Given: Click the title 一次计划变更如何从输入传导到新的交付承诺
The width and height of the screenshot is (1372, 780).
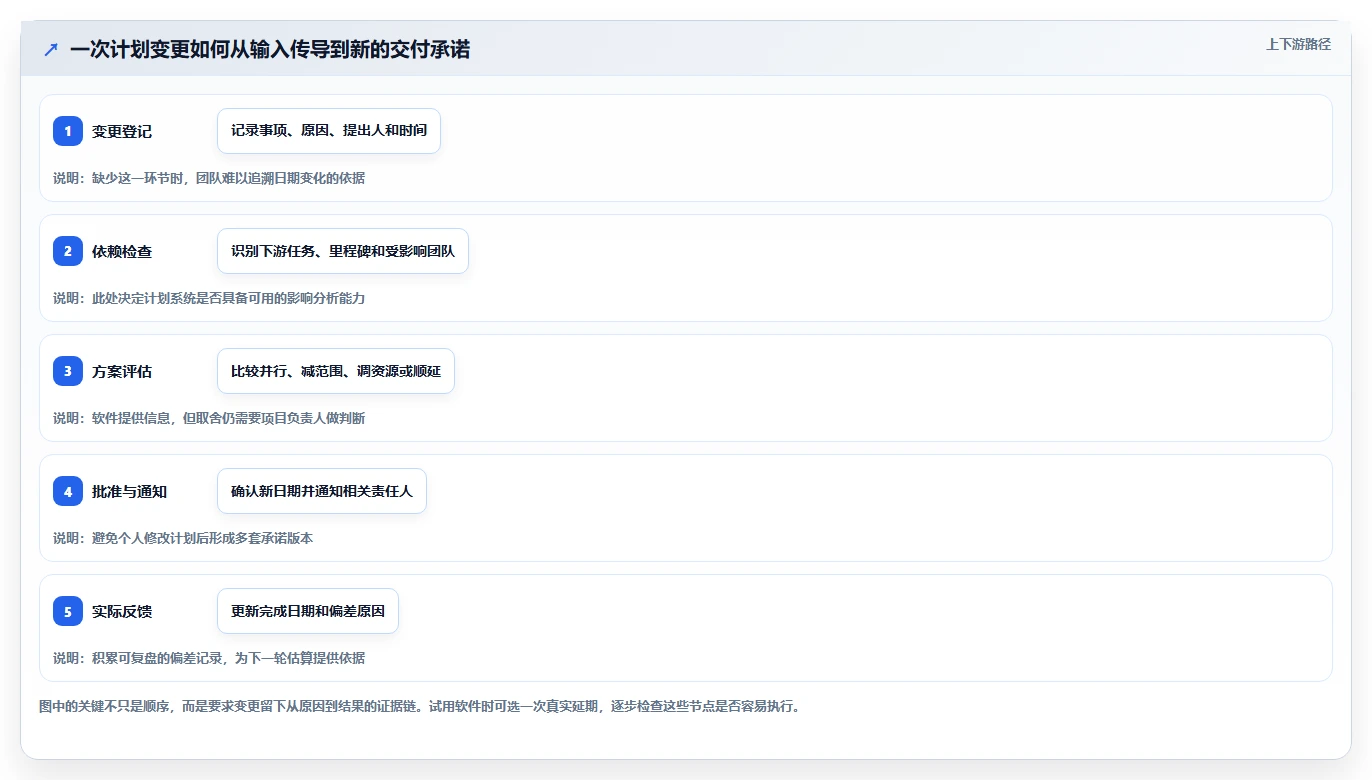Looking at the screenshot, I should click(x=270, y=49).
